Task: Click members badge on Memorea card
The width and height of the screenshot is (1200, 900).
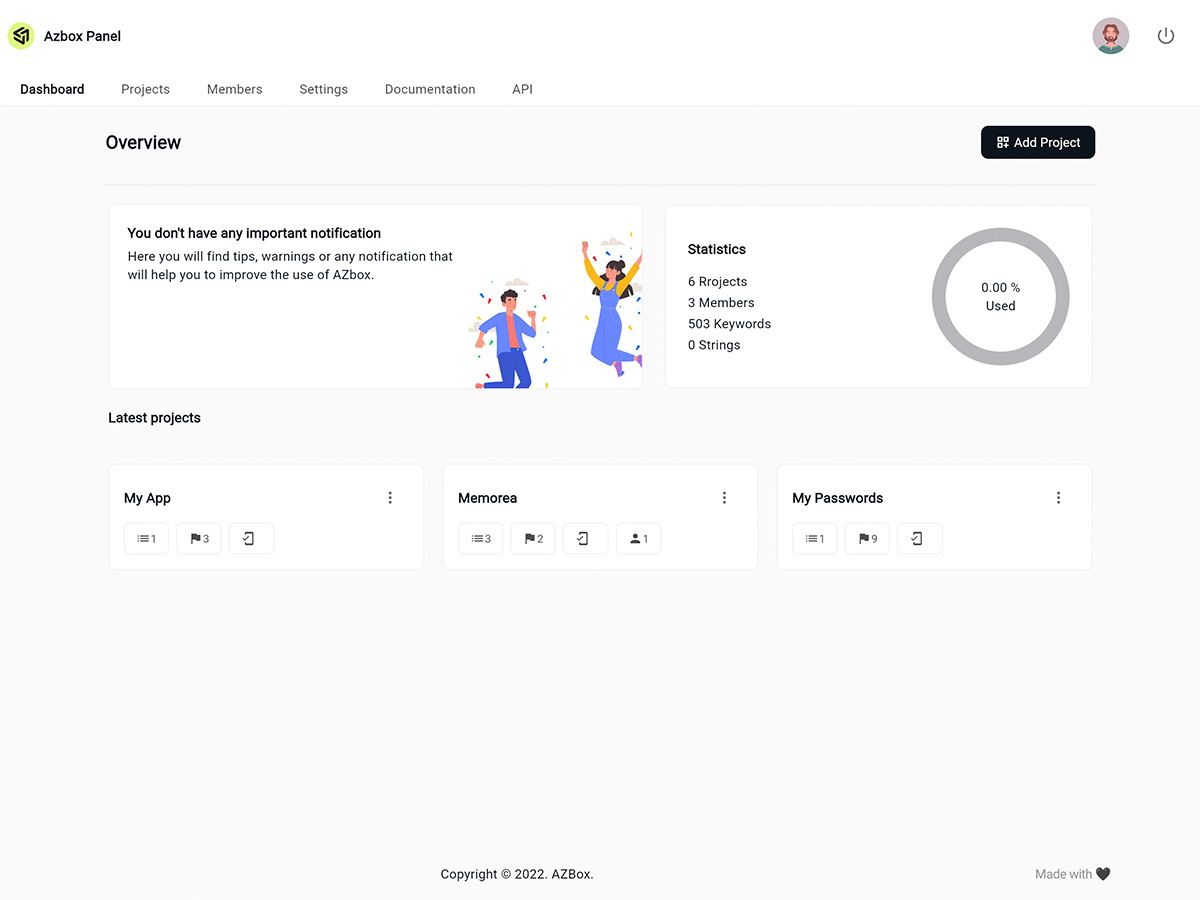Action: pos(638,539)
